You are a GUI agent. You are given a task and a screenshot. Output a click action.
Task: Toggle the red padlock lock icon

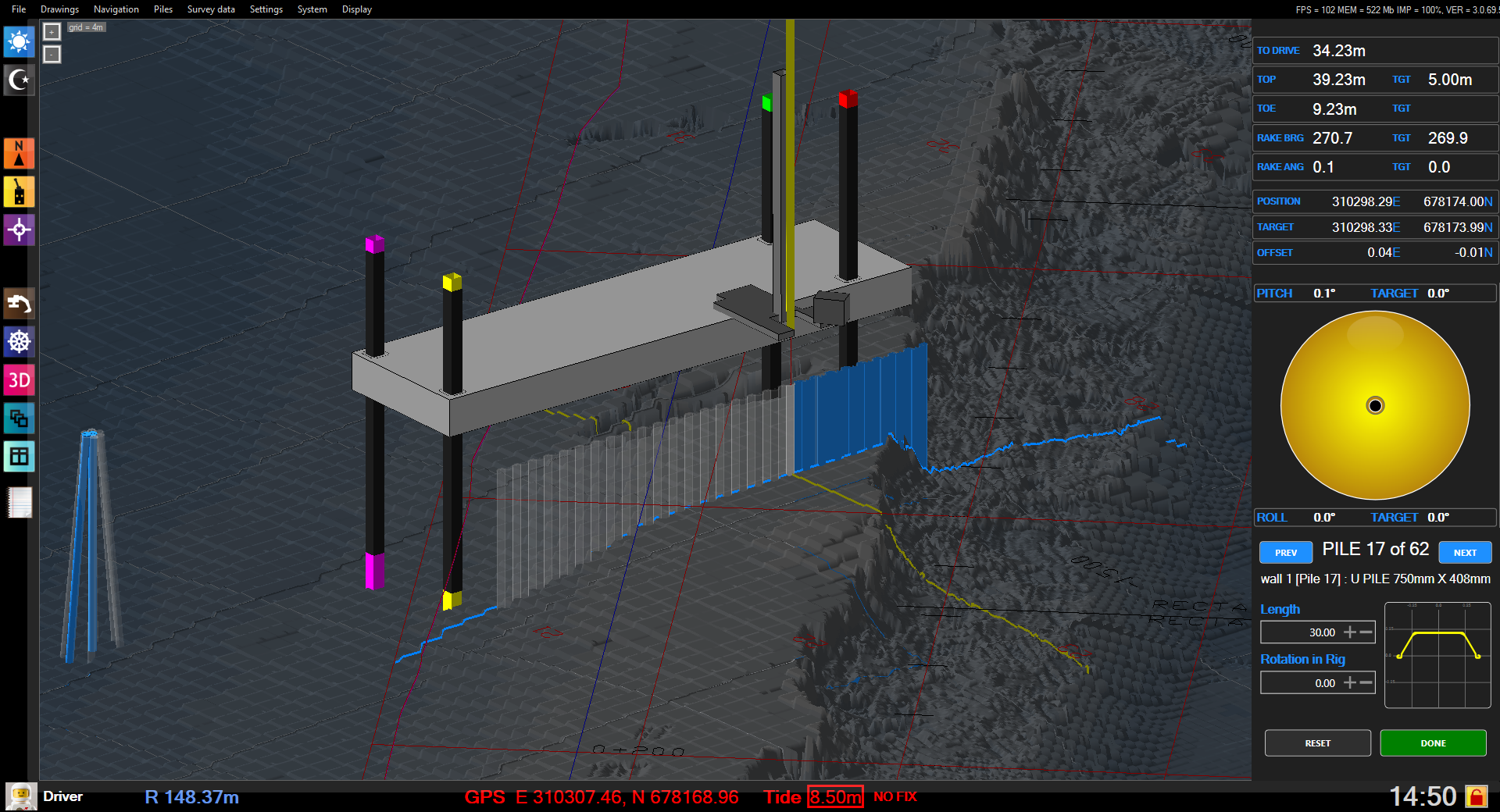1476,796
